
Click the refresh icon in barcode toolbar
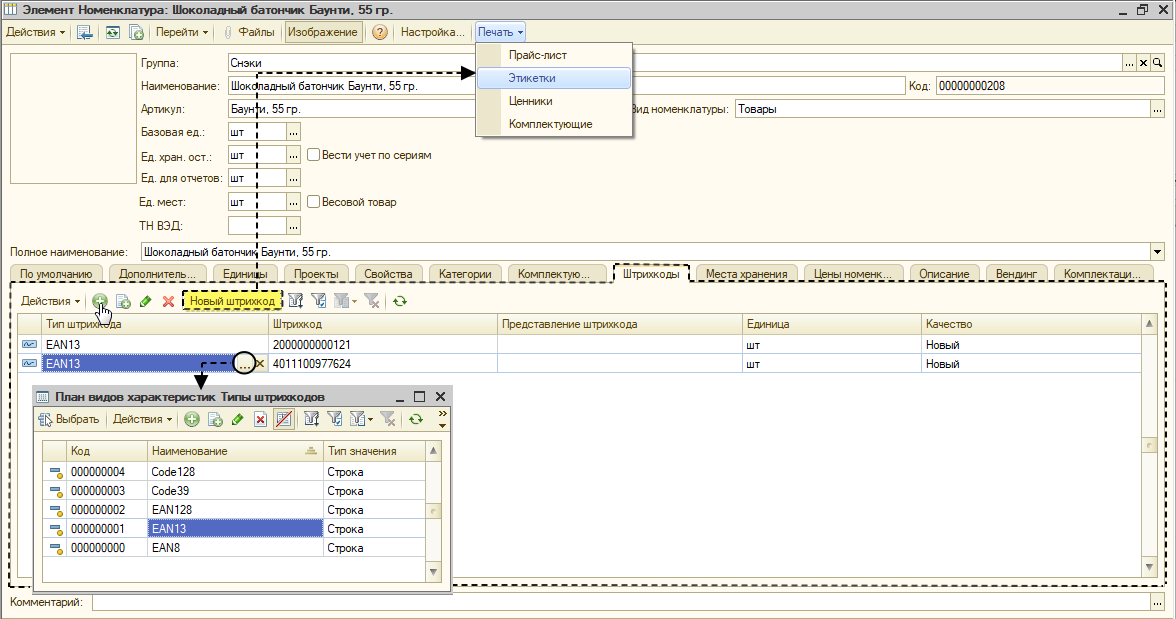400,301
